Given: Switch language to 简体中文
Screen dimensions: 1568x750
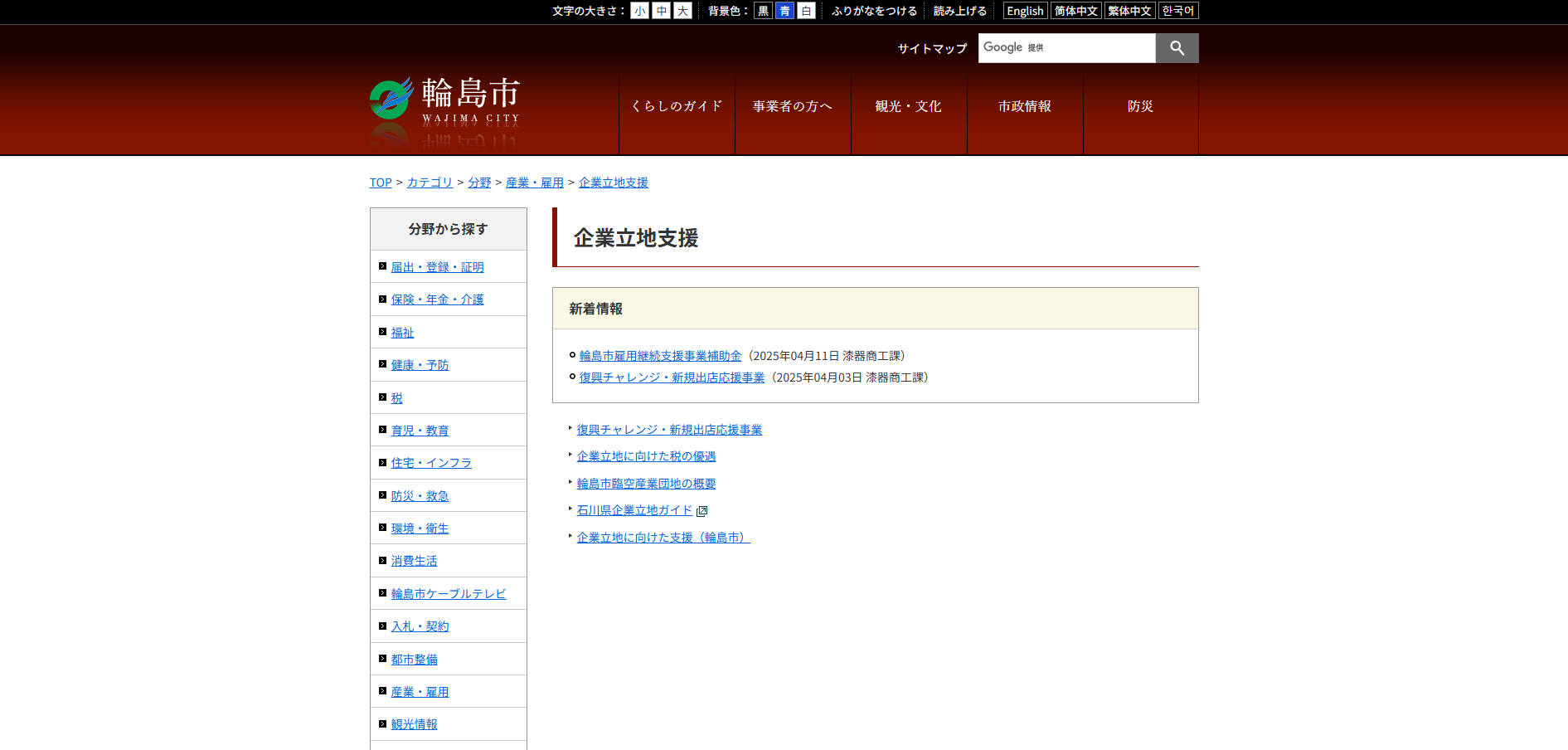Looking at the screenshot, I should pyautogui.click(x=1076, y=11).
